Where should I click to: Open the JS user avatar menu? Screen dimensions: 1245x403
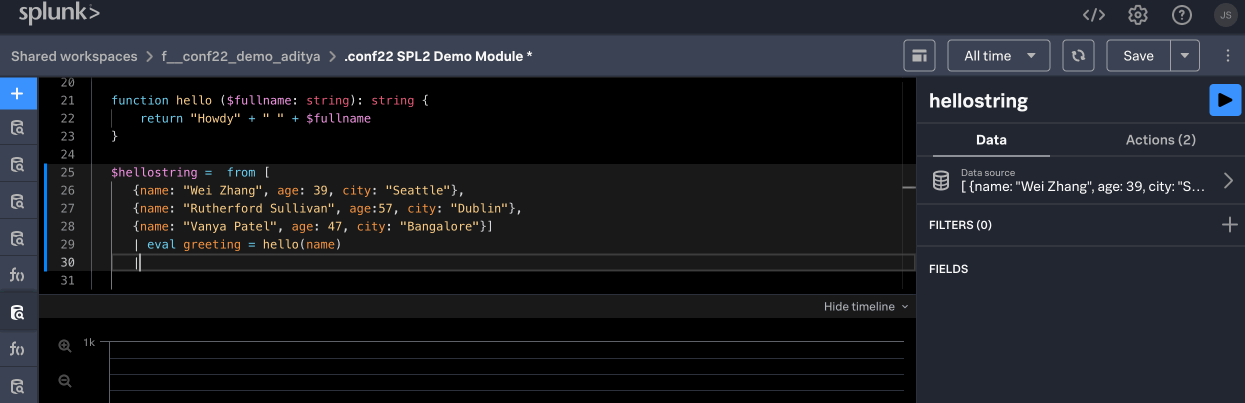1225,15
